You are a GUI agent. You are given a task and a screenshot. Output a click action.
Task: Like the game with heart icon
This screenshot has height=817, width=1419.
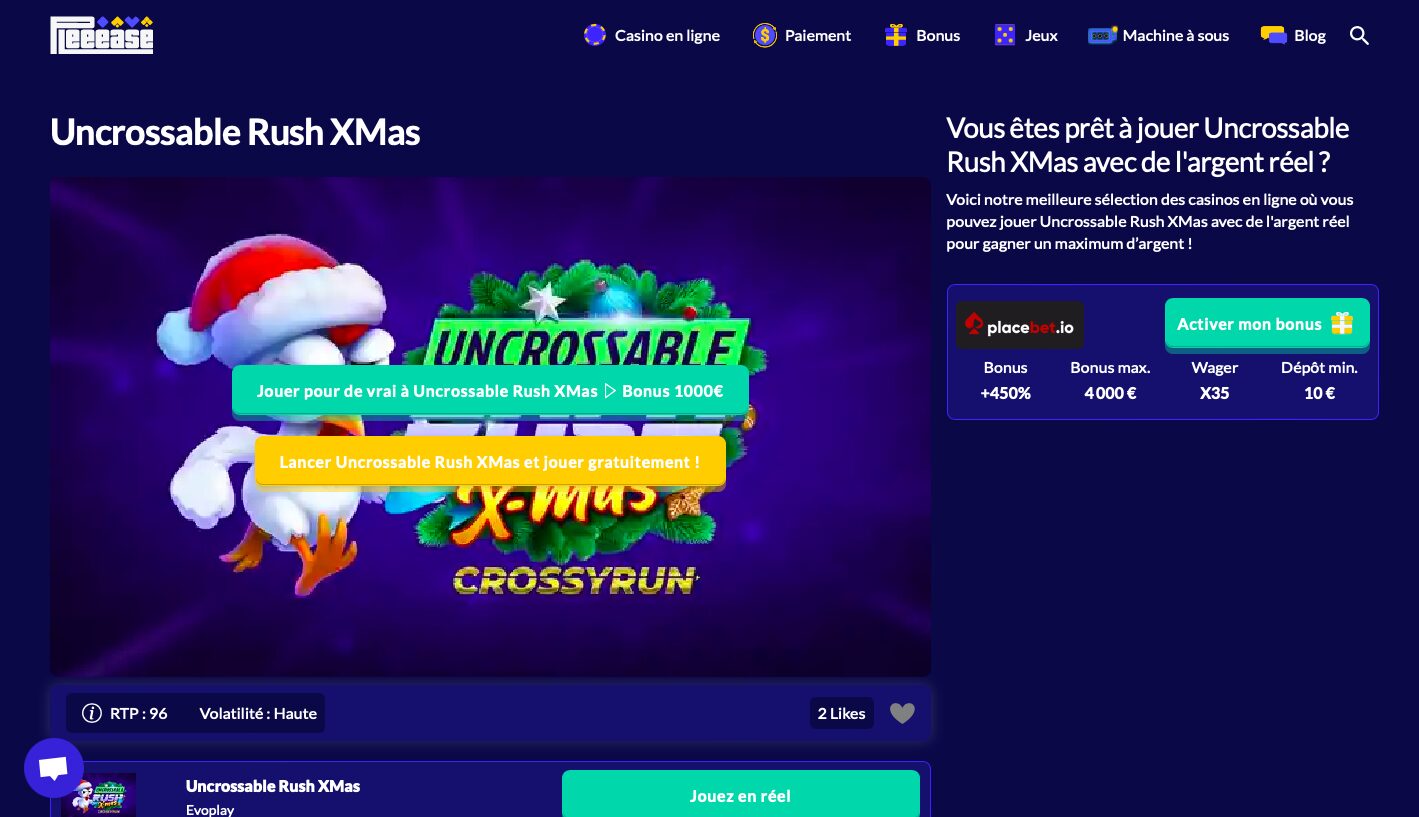point(902,714)
